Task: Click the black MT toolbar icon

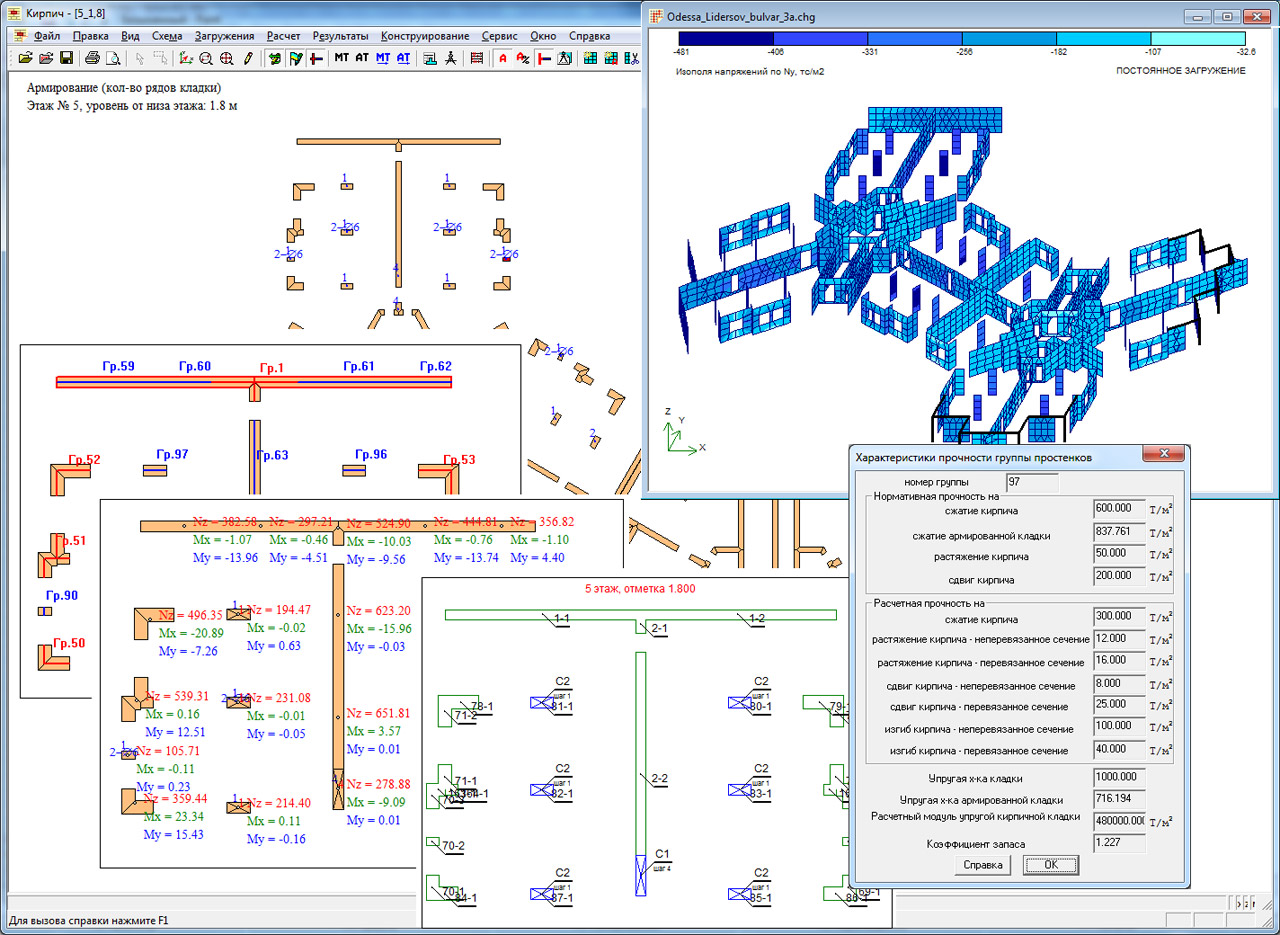Action: click(x=342, y=58)
